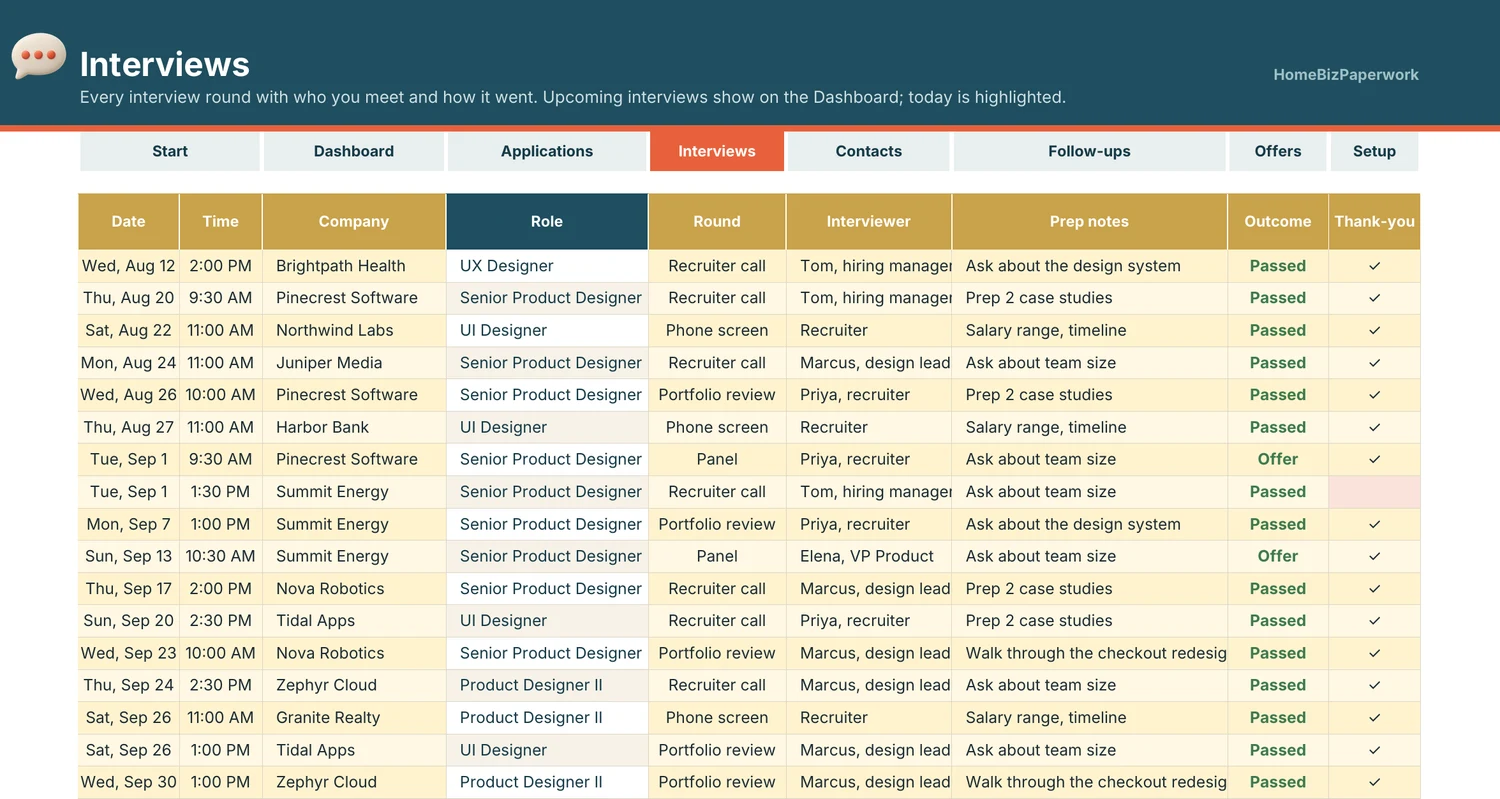Select the Date column header
1500x799 pixels.
129,221
